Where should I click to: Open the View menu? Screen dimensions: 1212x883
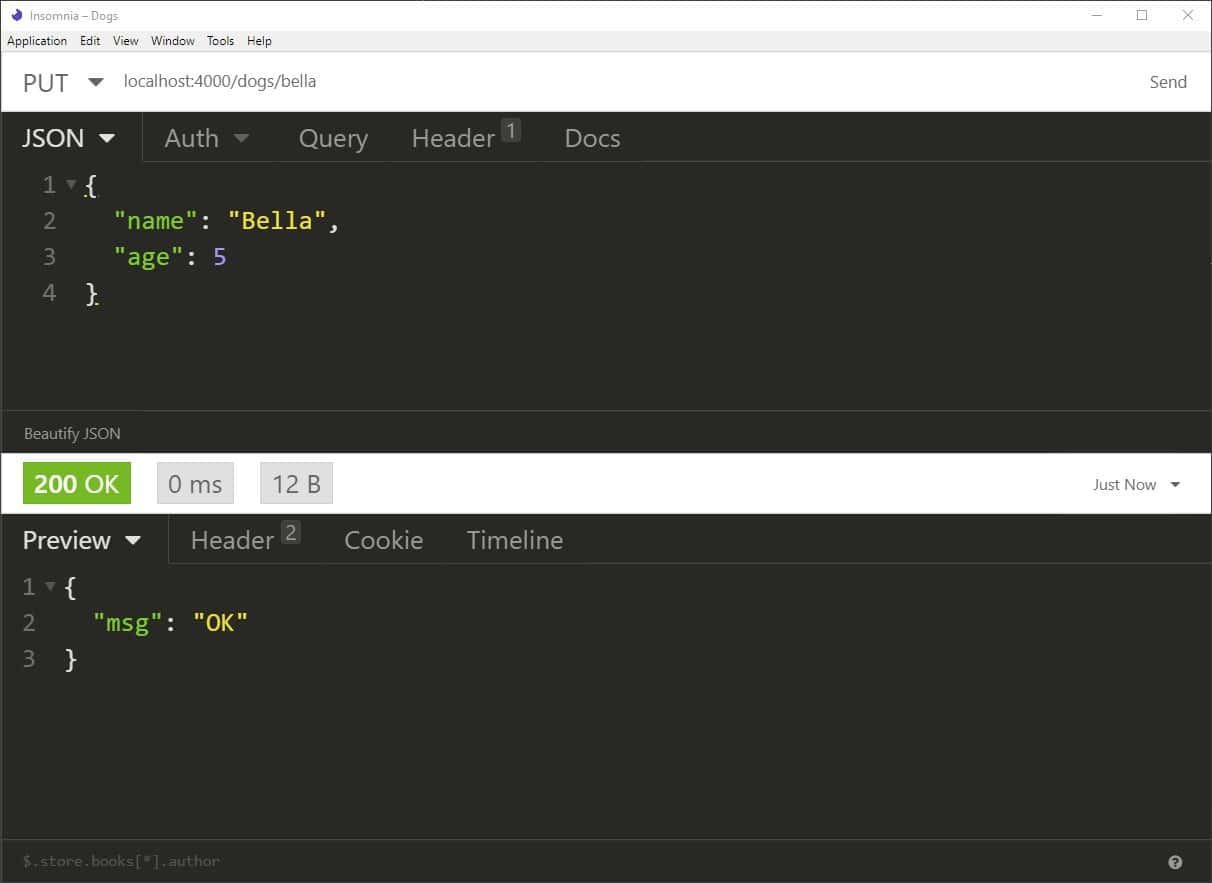pyautogui.click(x=126, y=41)
